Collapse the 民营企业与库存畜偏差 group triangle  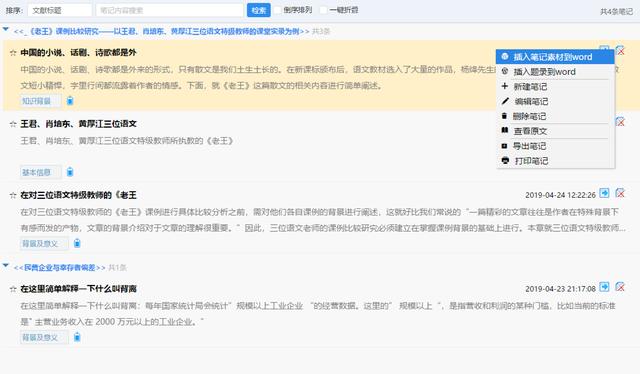pyautogui.click(x=6, y=266)
